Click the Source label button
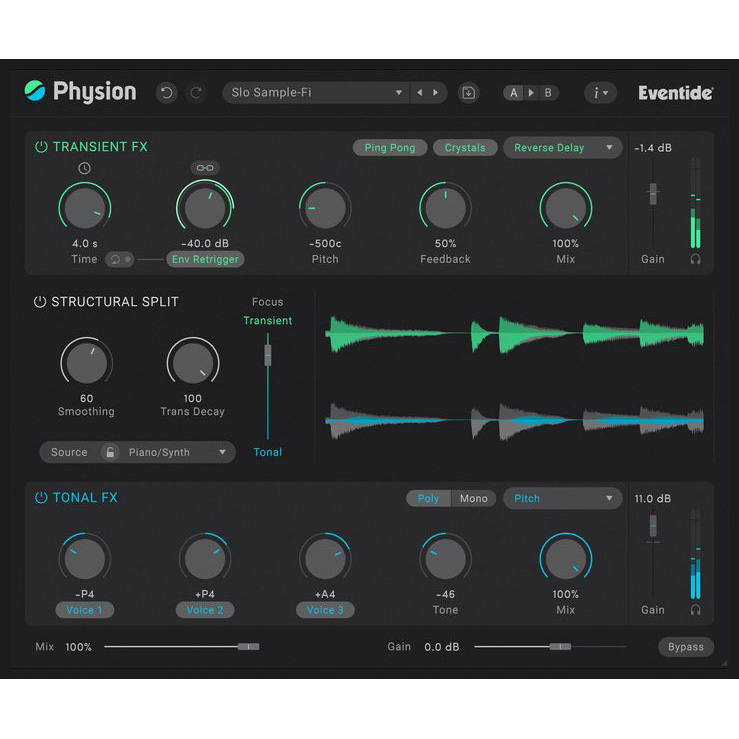 69,452
